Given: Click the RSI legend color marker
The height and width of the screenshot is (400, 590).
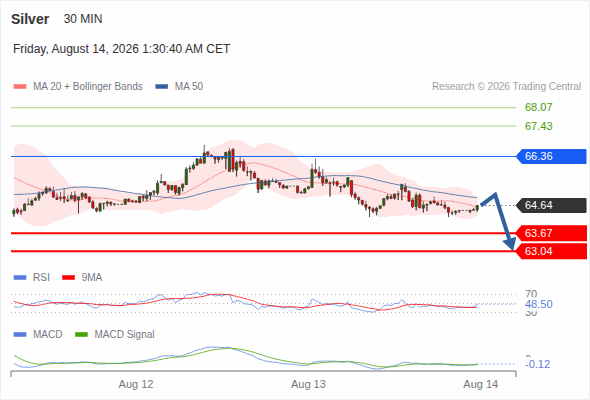Looking at the screenshot, I should [x=20, y=278].
